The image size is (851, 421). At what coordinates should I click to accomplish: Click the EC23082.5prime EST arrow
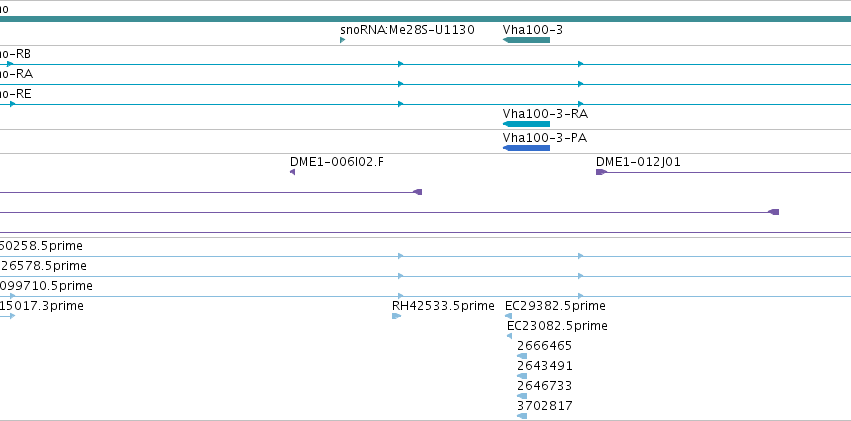(509, 336)
